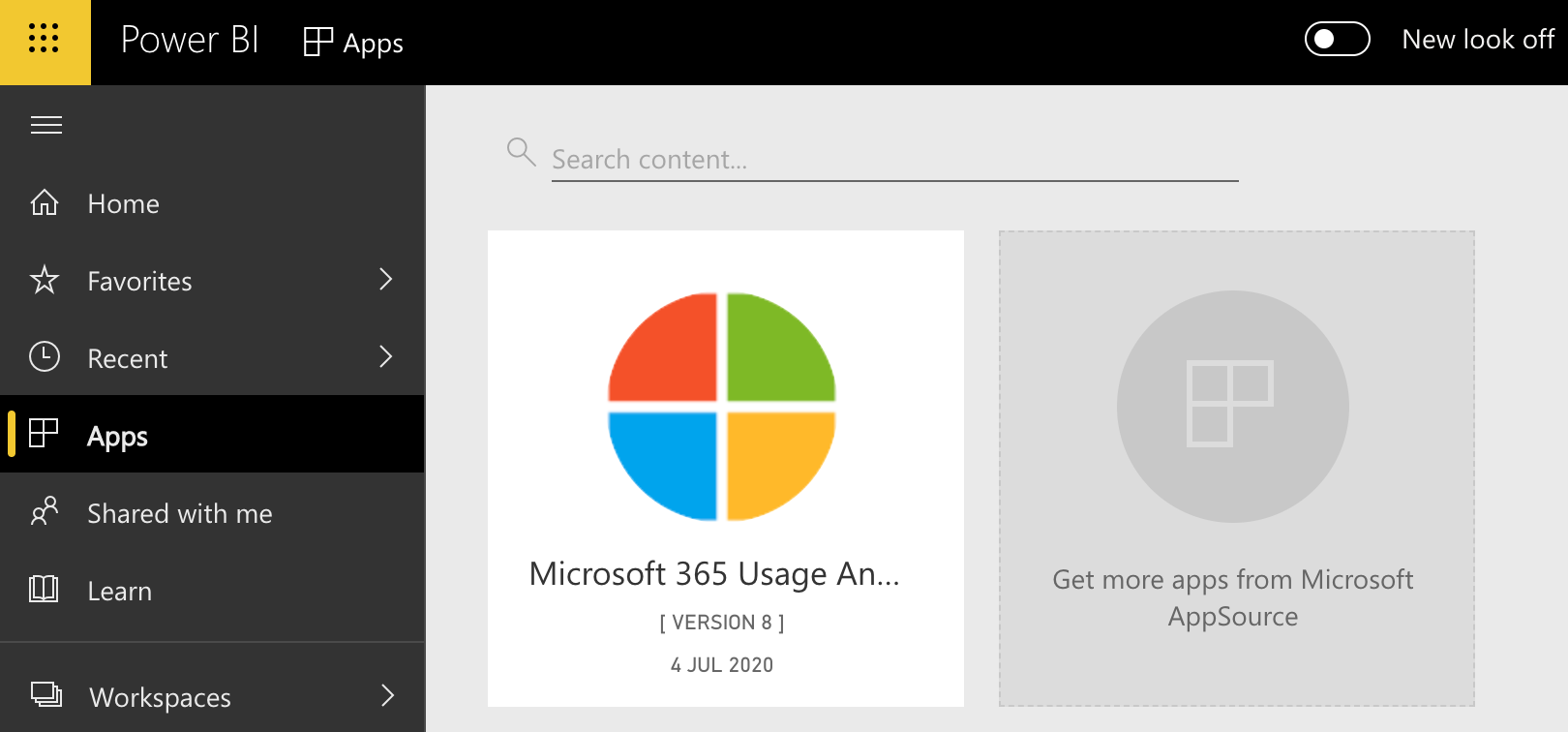Click the Learn book icon

tap(44, 589)
